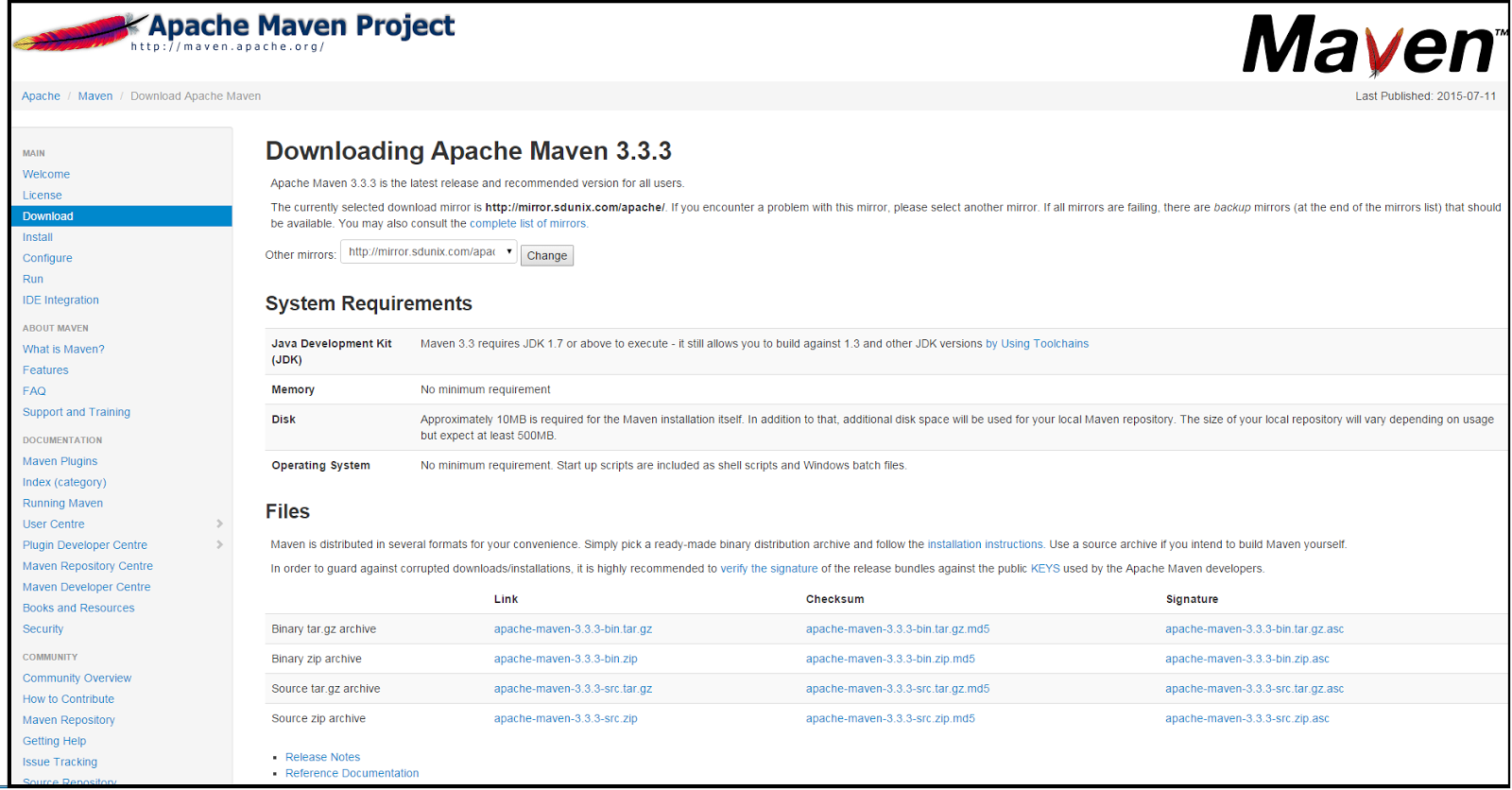The image size is (1512, 790).
Task: Click the Maven logo at top right
Action: (x=1374, y=45)
